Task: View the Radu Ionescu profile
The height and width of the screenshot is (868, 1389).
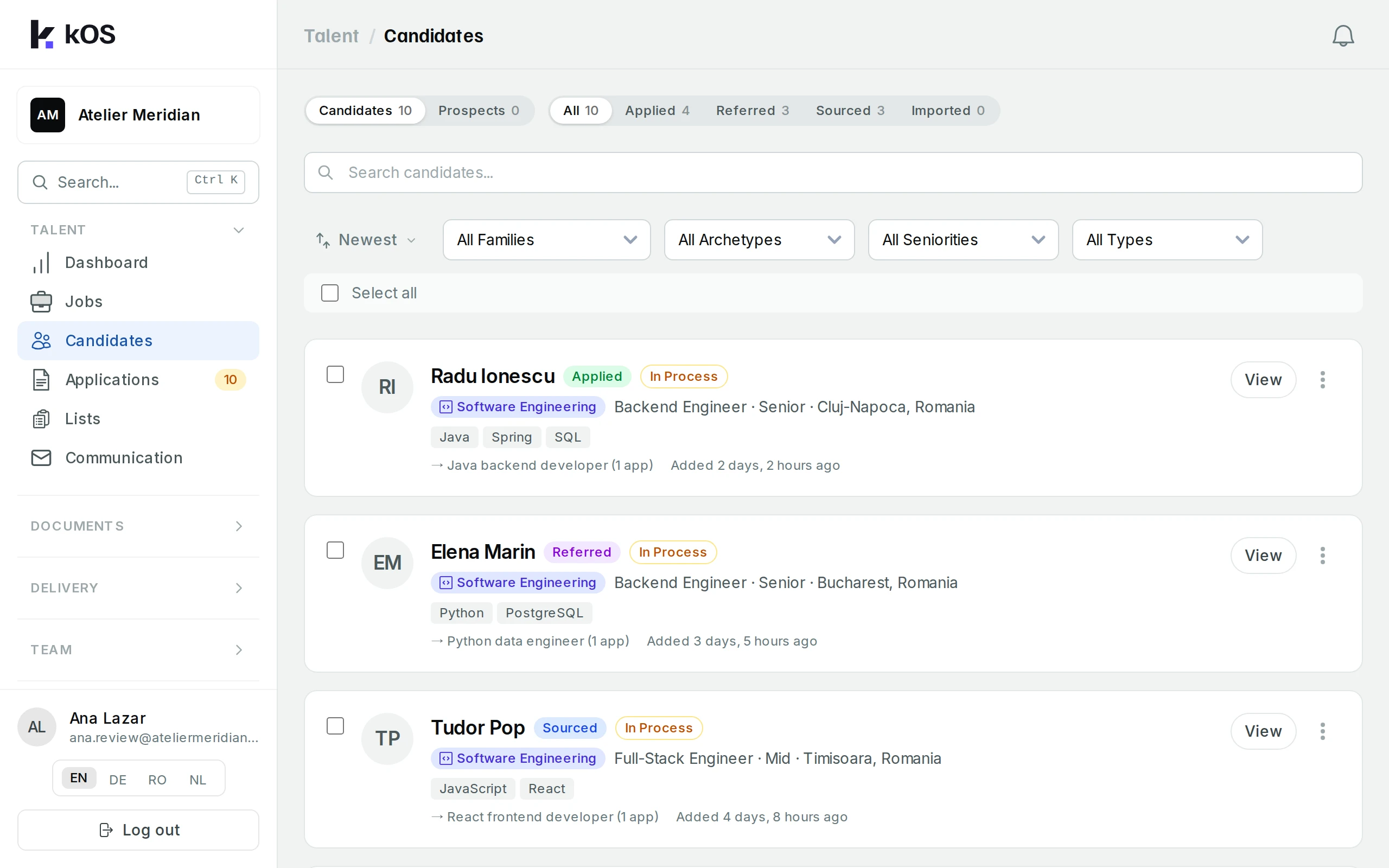Action: pos(1263,379)
